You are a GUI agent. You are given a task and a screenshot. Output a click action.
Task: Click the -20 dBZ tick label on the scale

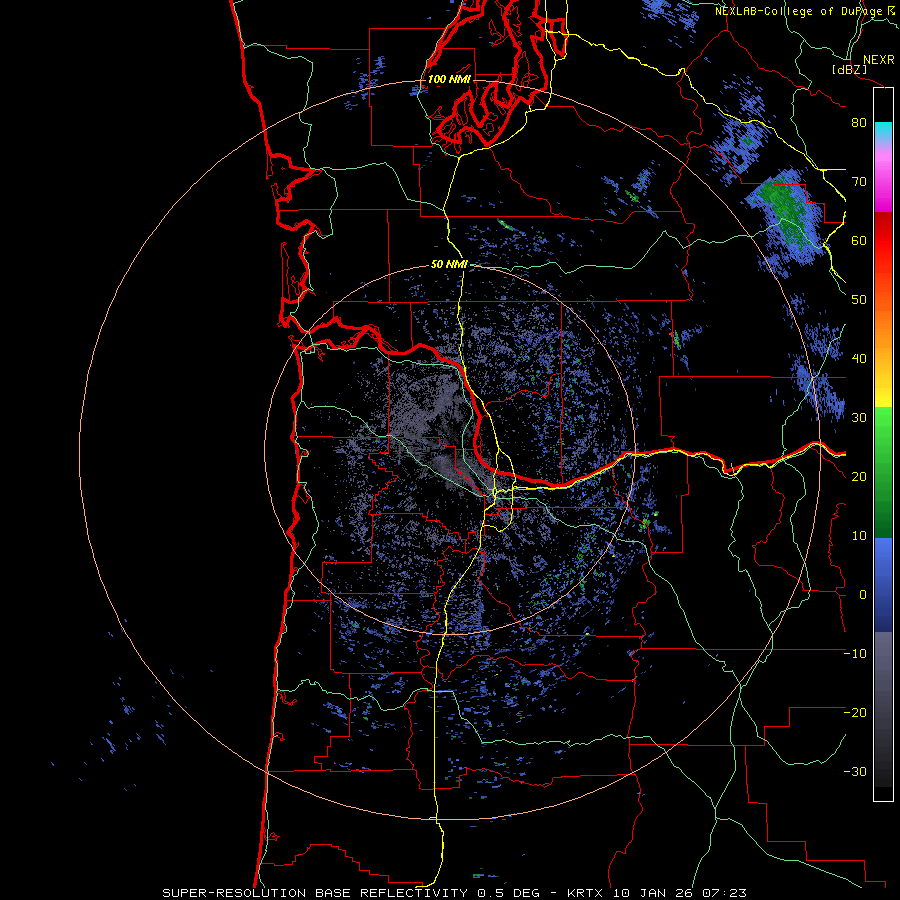tap(855, 713)
